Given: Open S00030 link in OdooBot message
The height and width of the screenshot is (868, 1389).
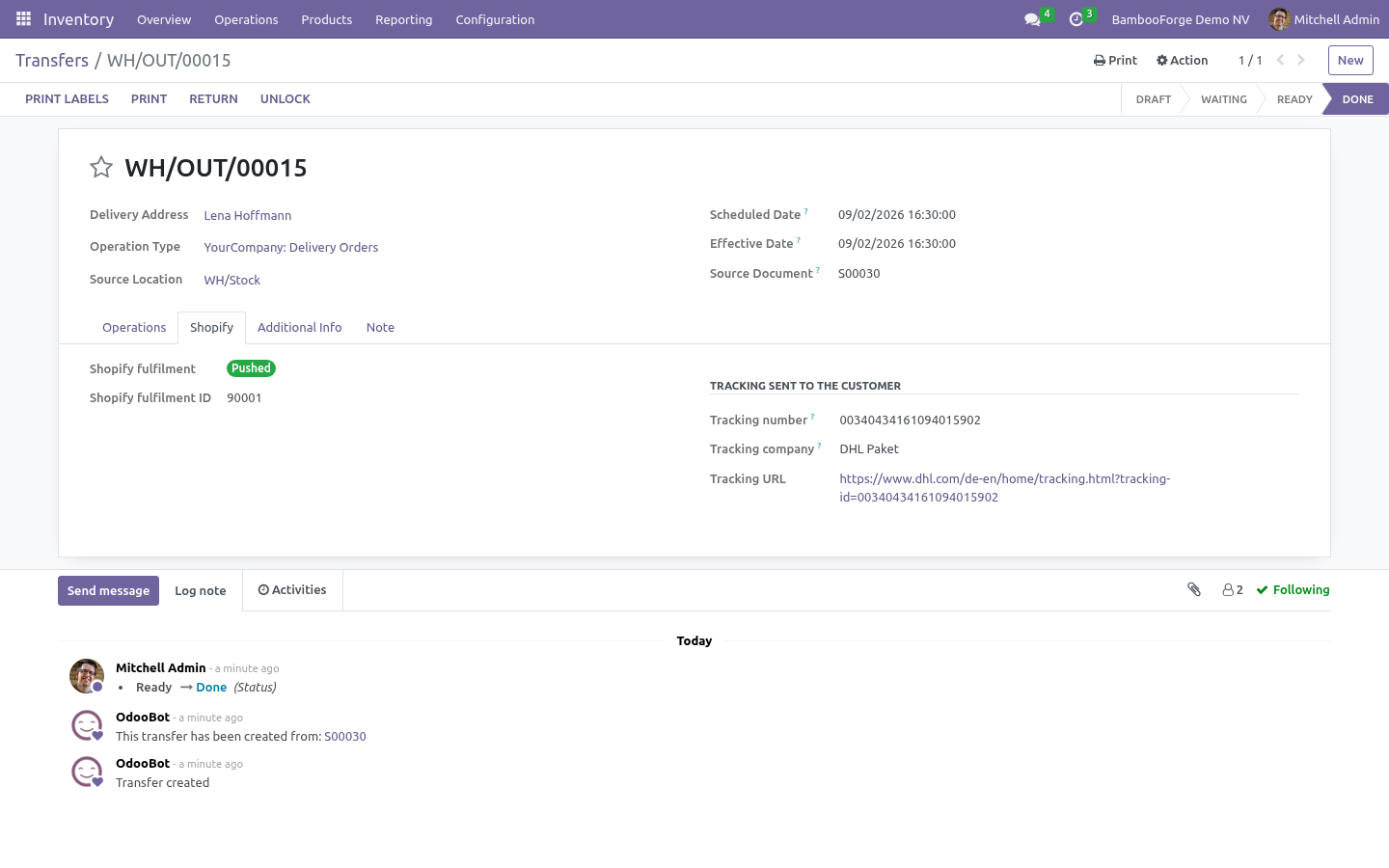Looking at the screenshot, I should 345,737.
